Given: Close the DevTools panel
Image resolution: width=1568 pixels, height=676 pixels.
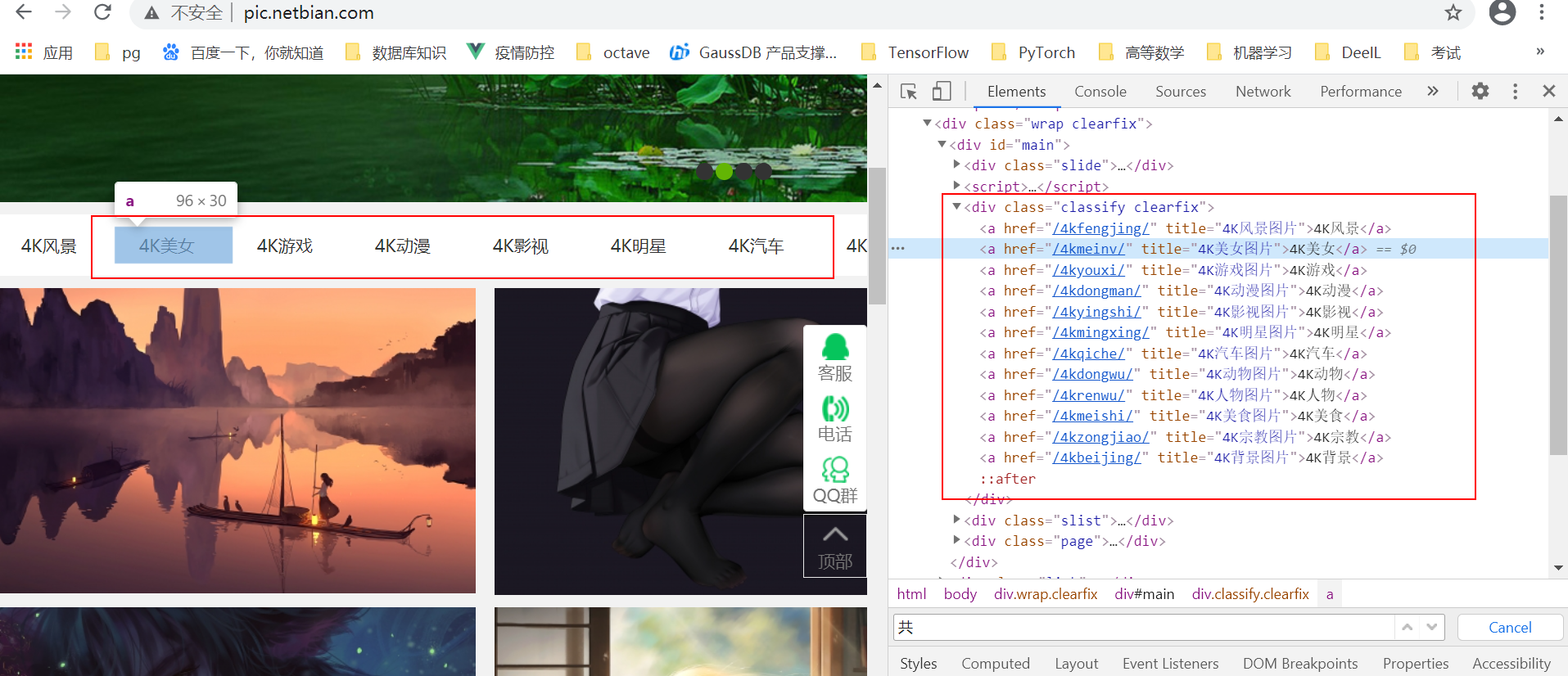Looking at the screenshot, I should (1548, 91).
